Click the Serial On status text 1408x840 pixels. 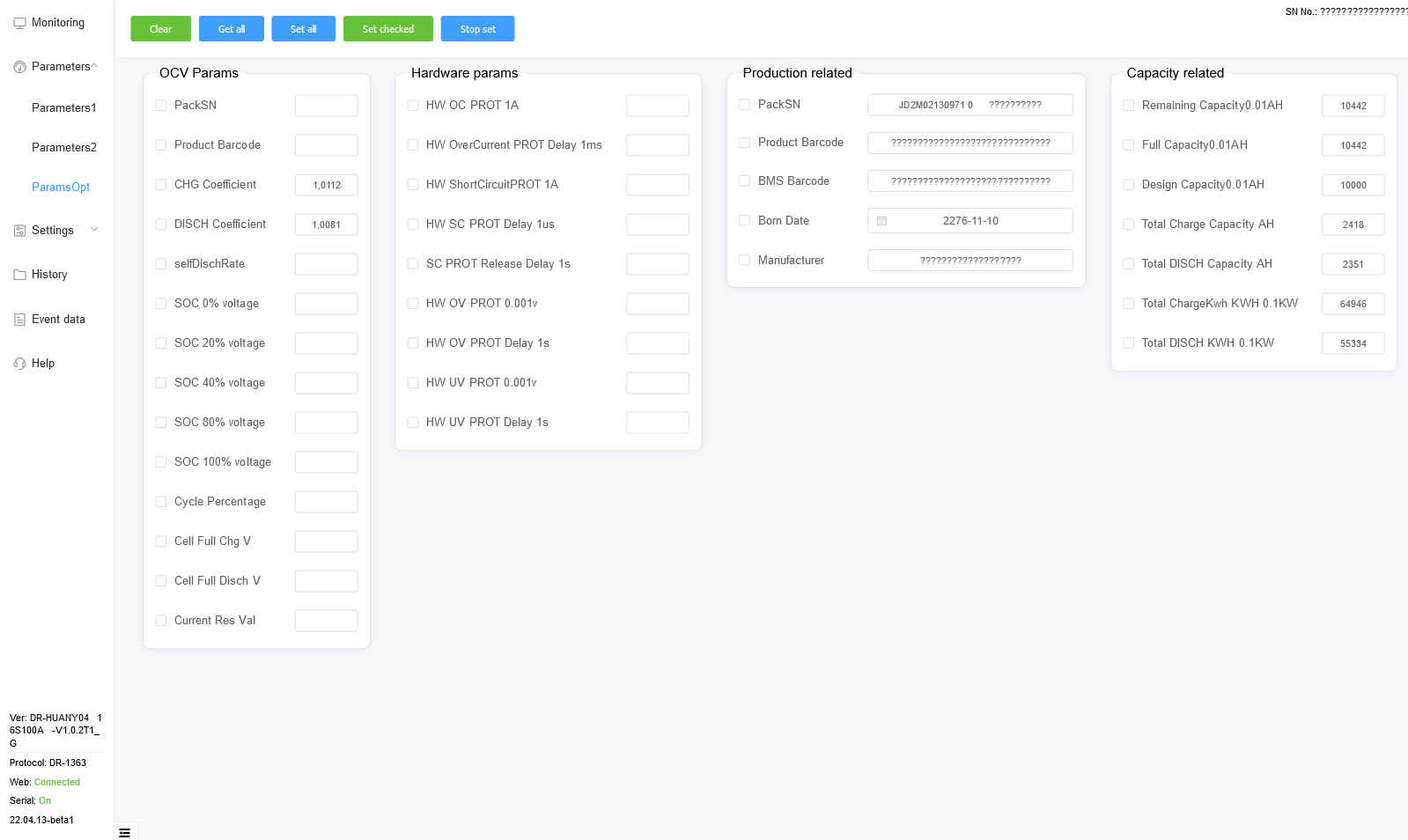[x=31, y=800]
